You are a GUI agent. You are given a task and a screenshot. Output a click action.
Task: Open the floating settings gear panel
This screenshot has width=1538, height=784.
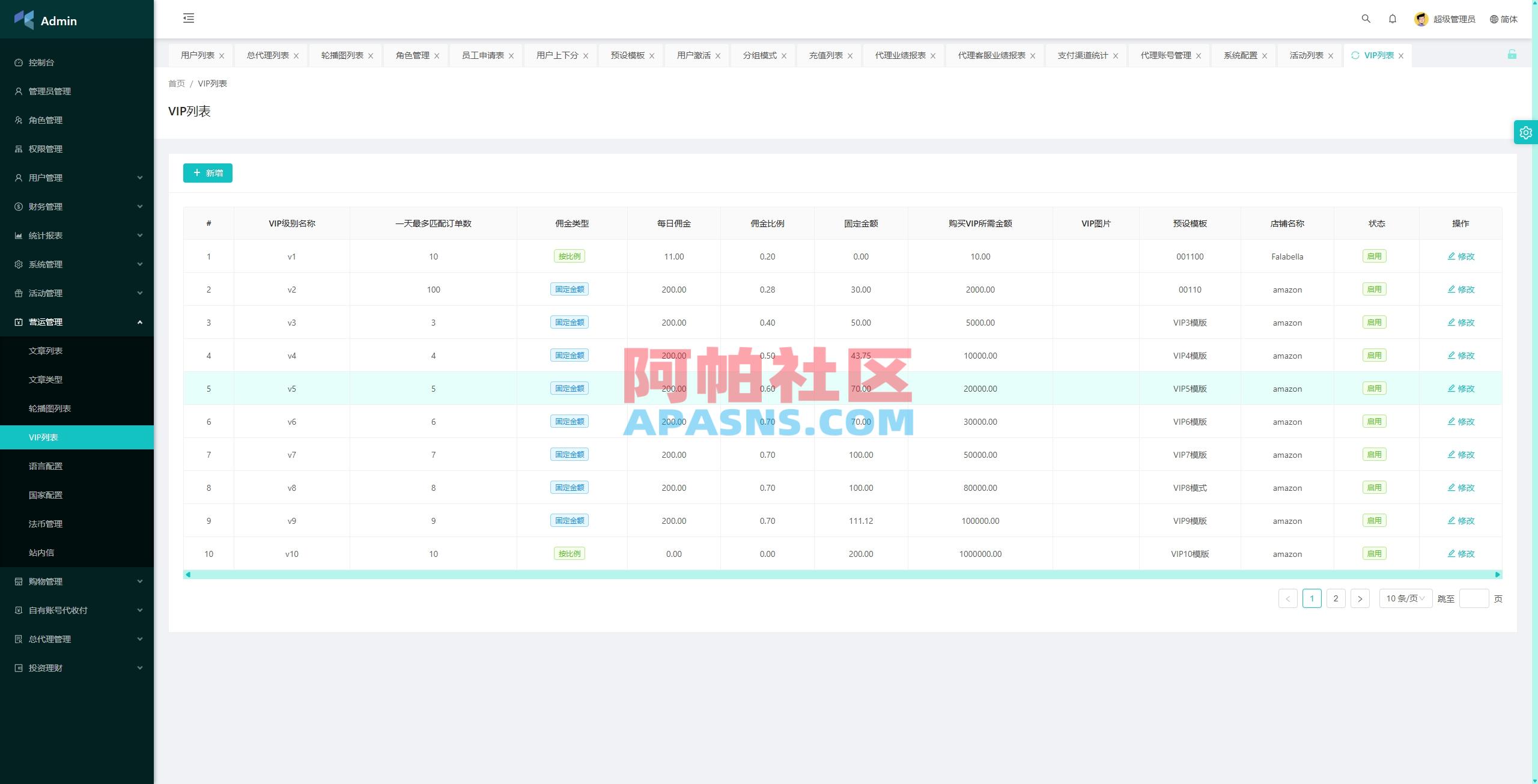[1525, 132]
